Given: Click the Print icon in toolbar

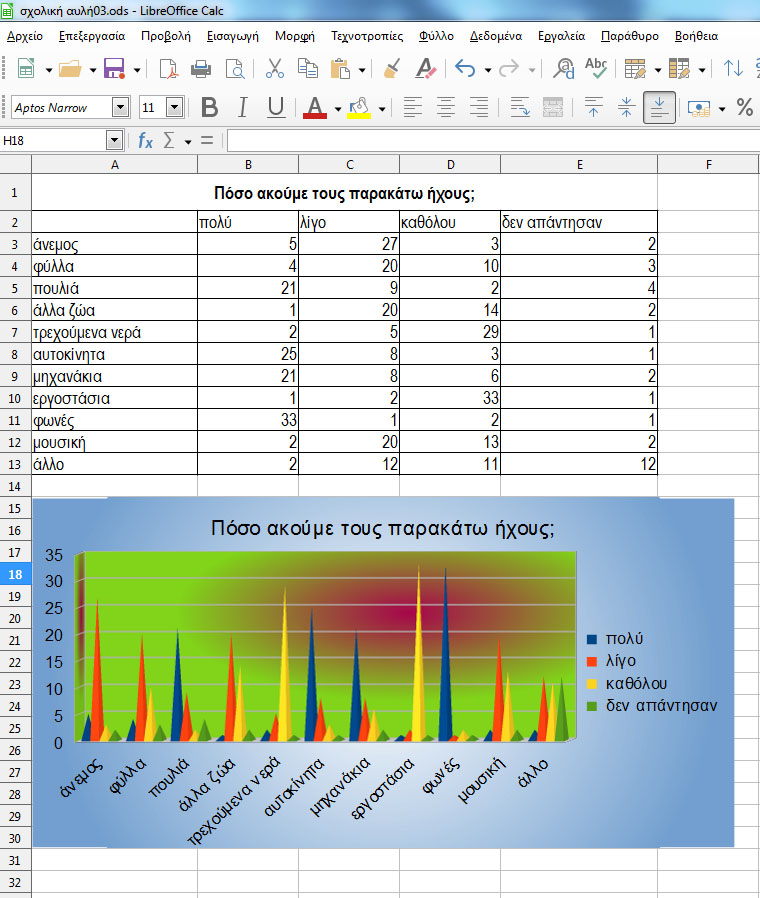Looking at the screenshot, I should tap(201, 69).
